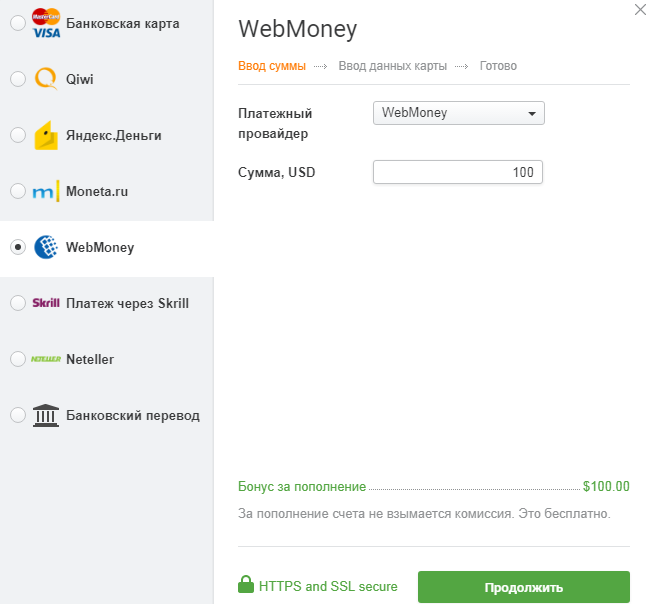The width and height of the screenshot is (651, 604).
Task: Click the HTTPS and SSL secure text
Action: (328, 586)
